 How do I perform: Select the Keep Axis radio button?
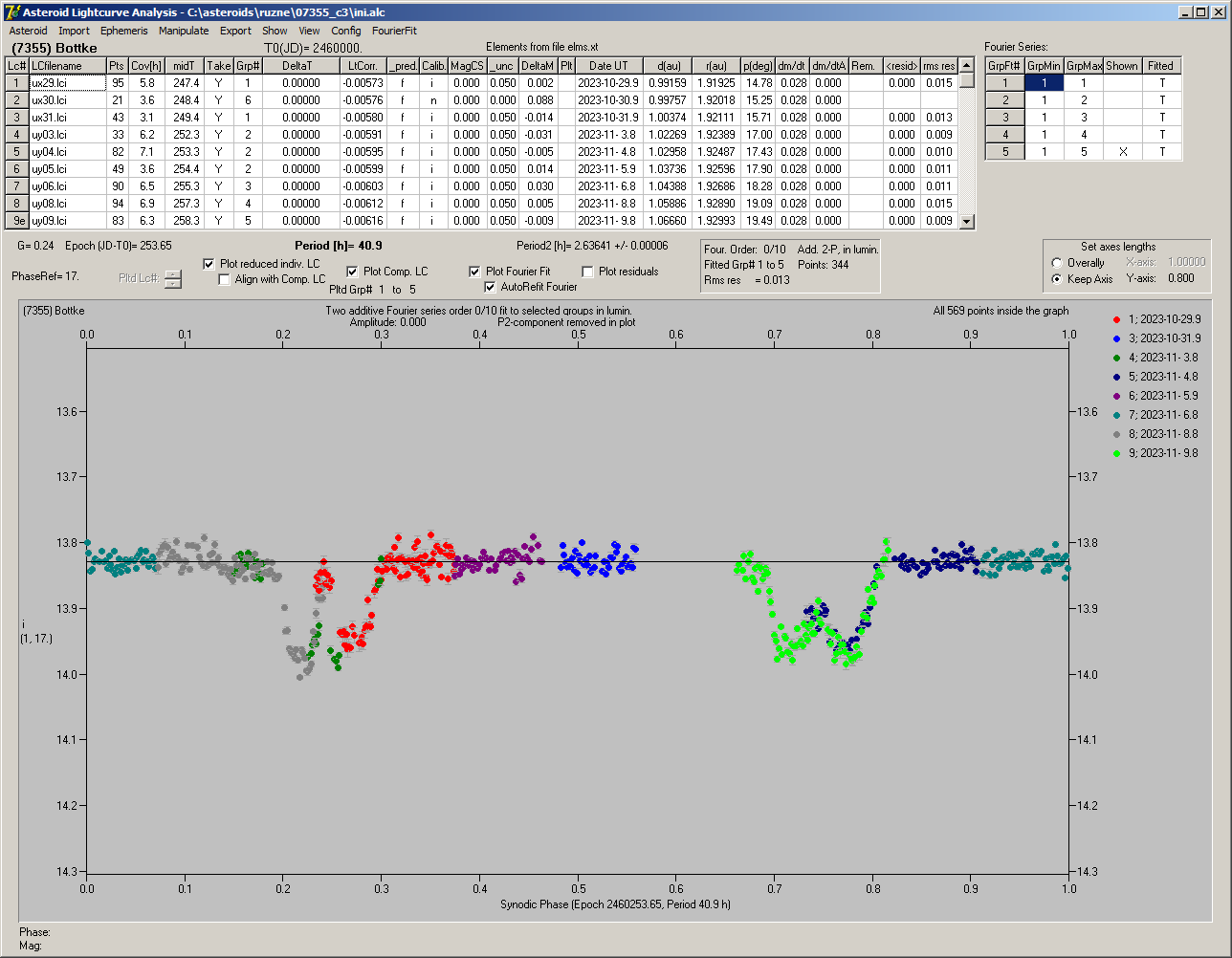pyautogui.click(x=1057, y=279)
